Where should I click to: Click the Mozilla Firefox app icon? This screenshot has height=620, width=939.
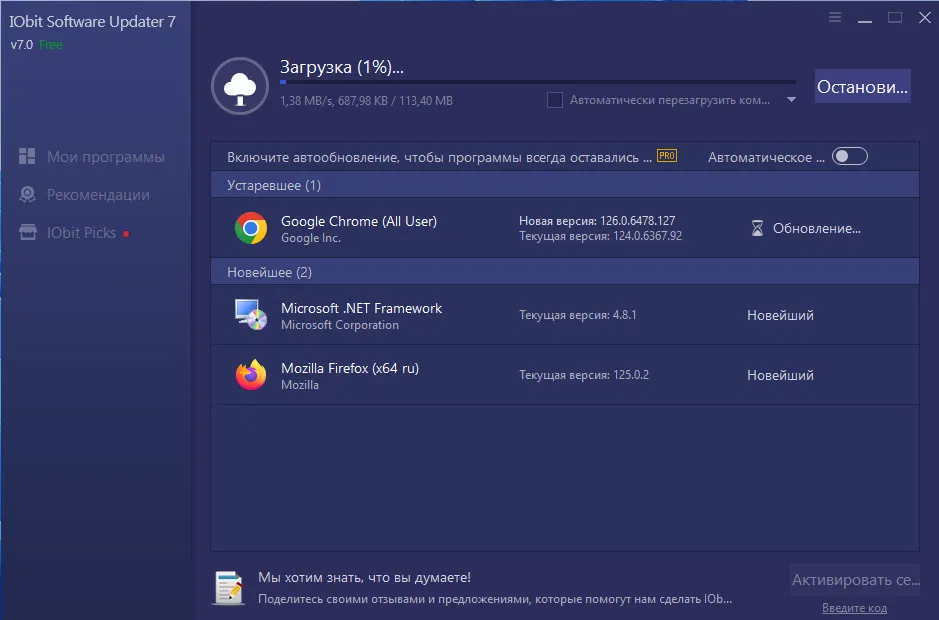(x=251, y=375)
